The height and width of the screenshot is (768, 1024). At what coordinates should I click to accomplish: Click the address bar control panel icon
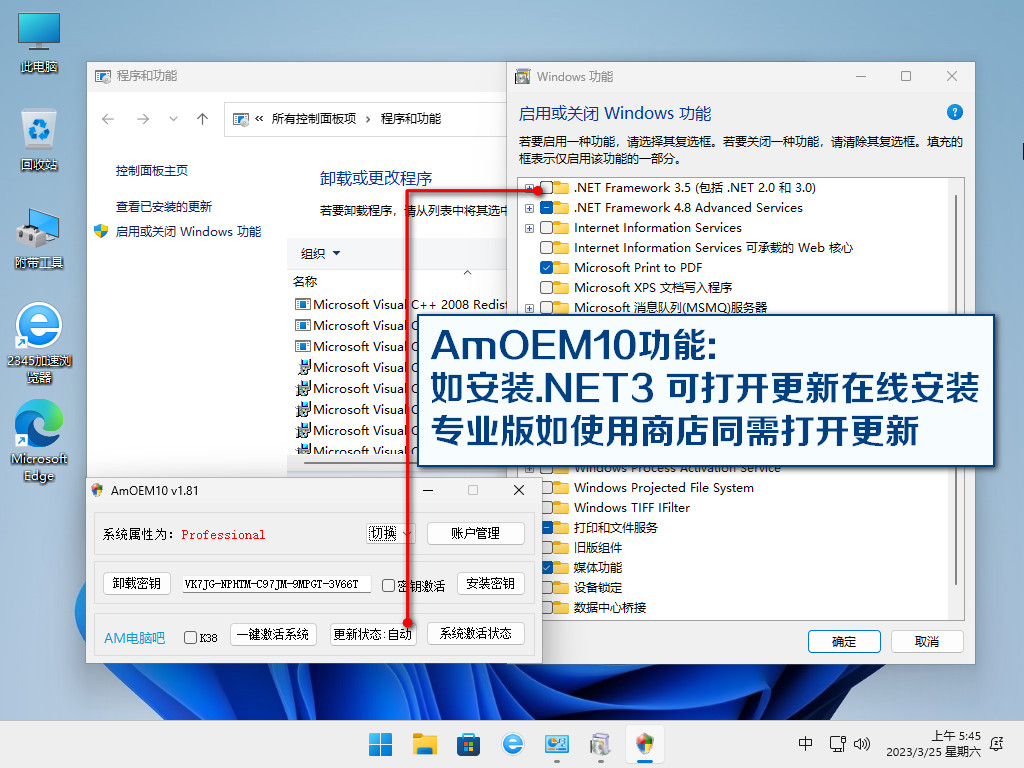[x=241, y=119]
